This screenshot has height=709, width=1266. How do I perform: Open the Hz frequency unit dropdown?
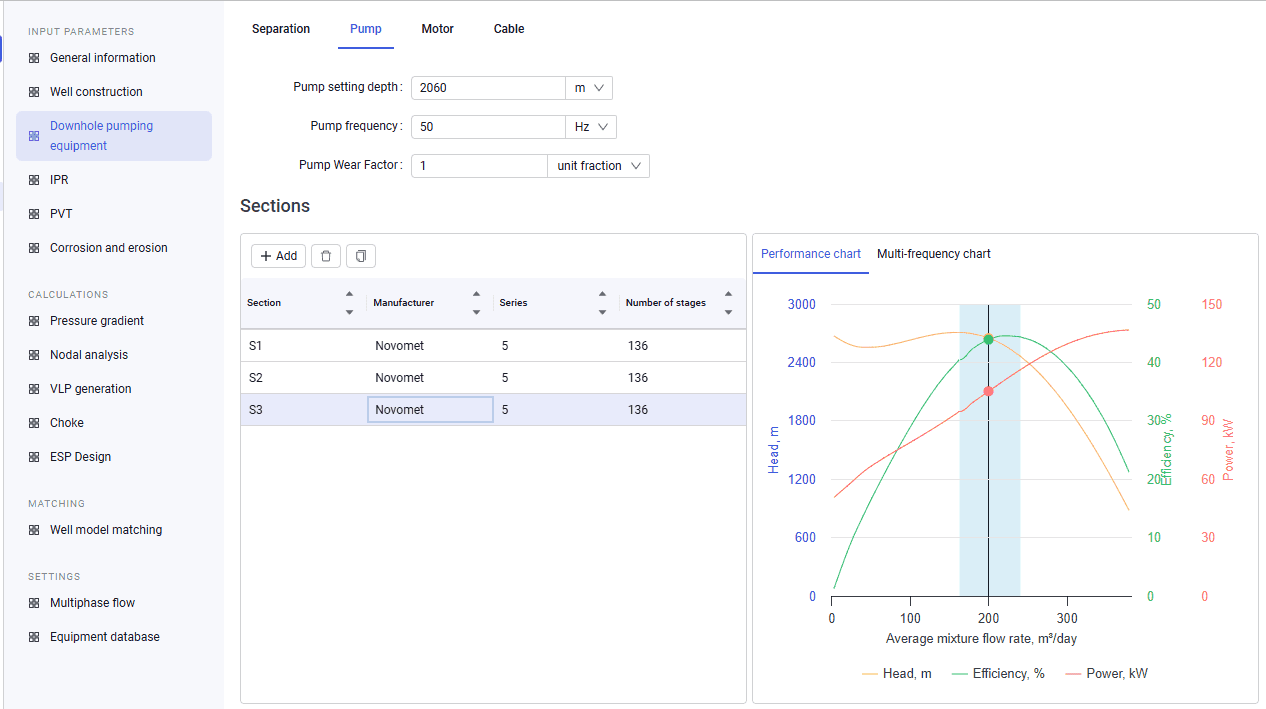point(591,127)
